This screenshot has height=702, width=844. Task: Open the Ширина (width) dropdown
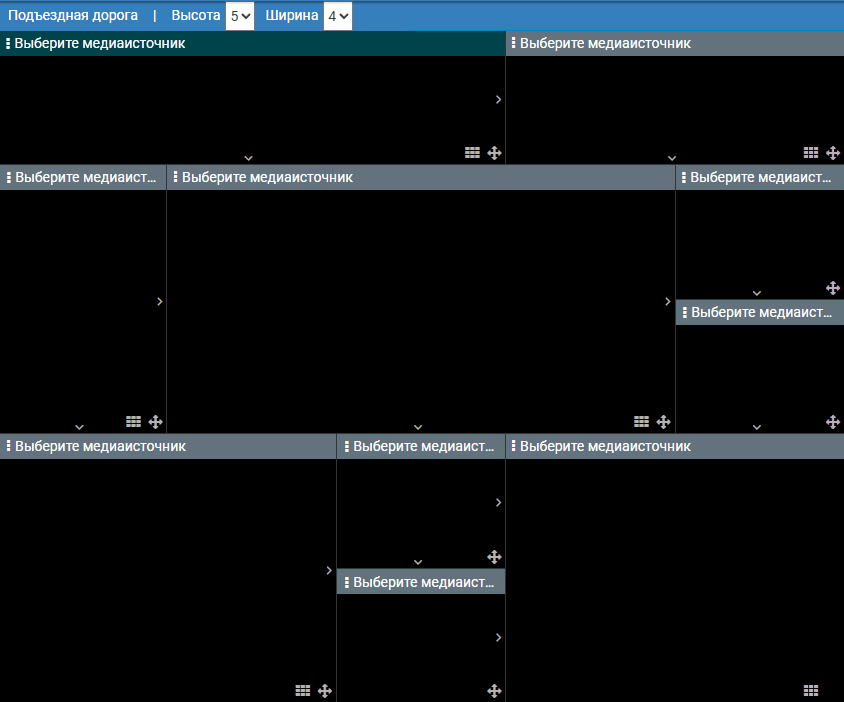pos(337,16)
